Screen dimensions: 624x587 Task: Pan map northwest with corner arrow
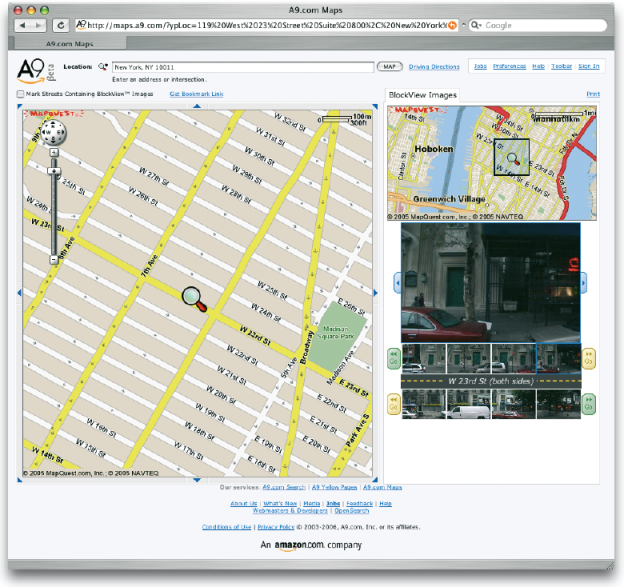point(20,106)
